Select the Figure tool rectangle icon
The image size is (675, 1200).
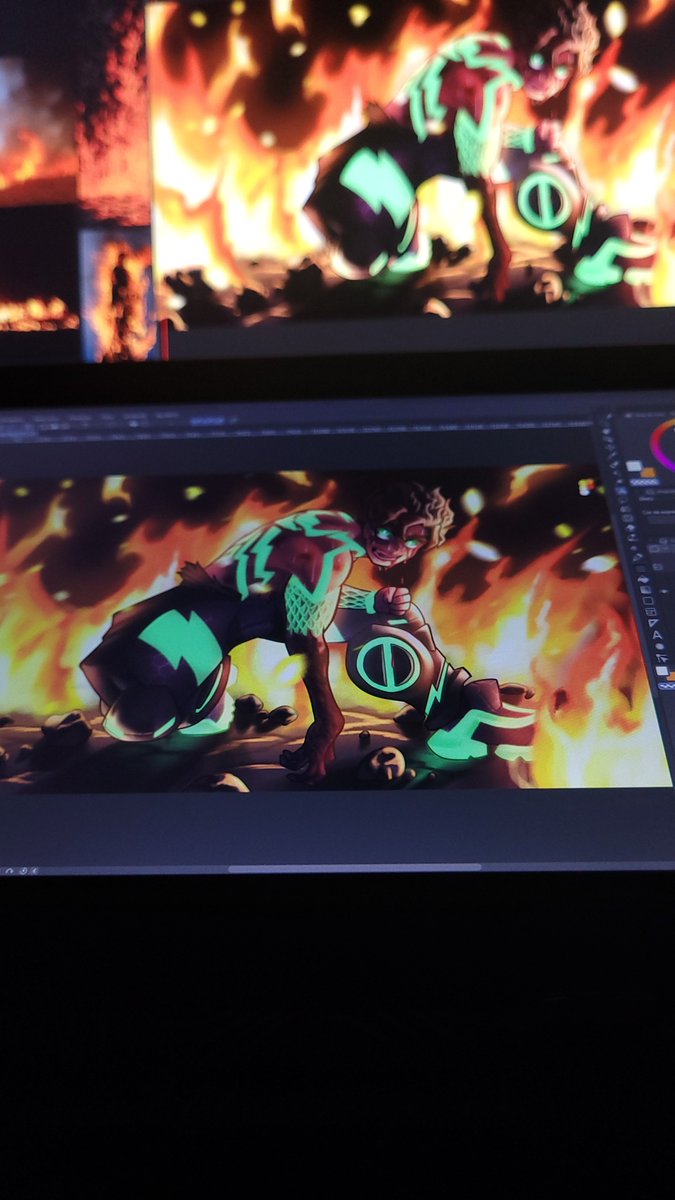tap(648, 600)
